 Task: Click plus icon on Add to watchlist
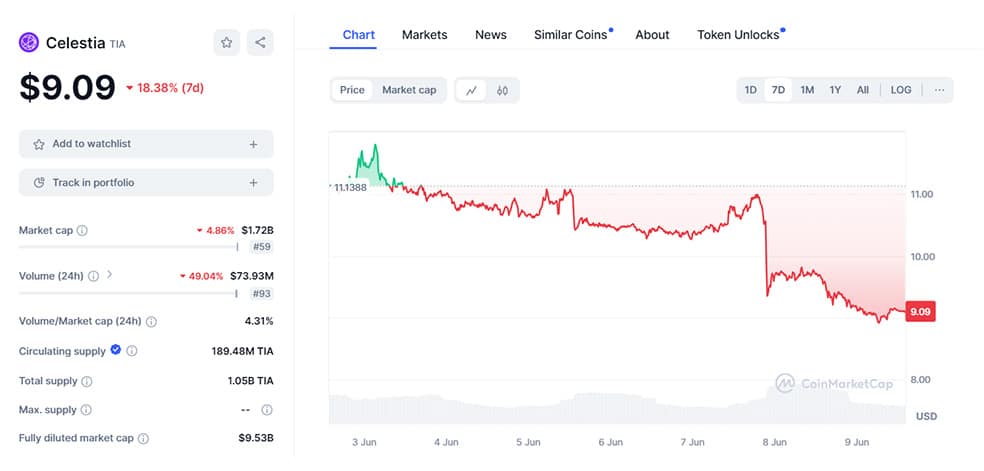[x=253, y=144]
